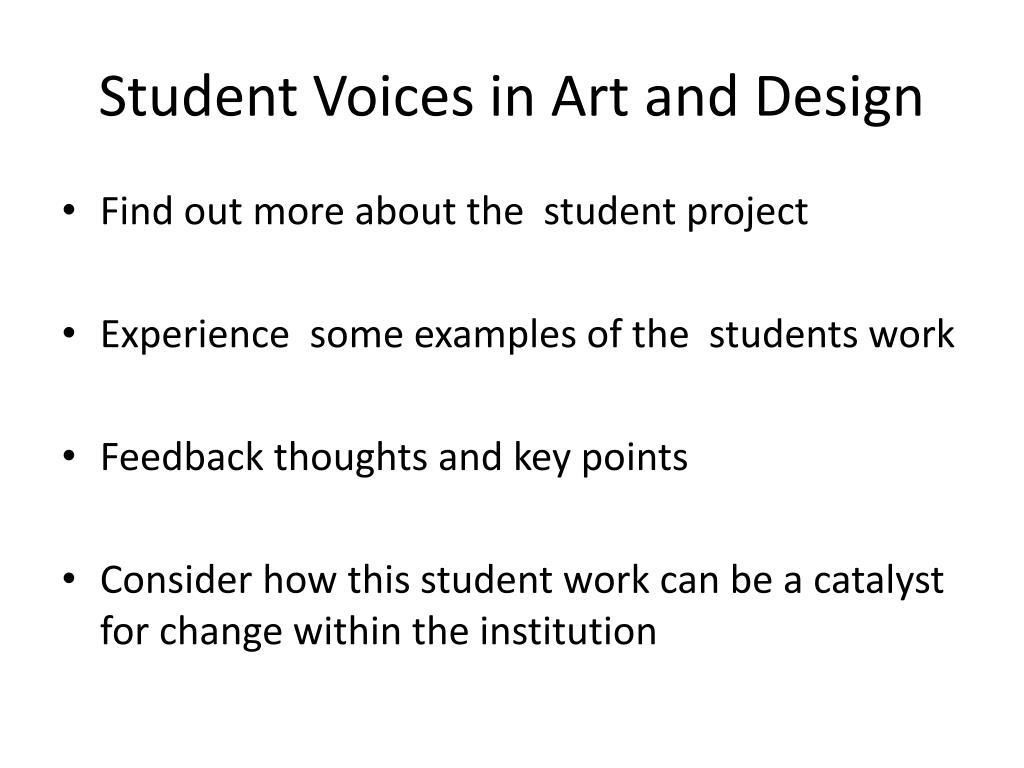Click the bullet dot before 'Consider'
Viewport: 1024px width, 768px height.
69,579
